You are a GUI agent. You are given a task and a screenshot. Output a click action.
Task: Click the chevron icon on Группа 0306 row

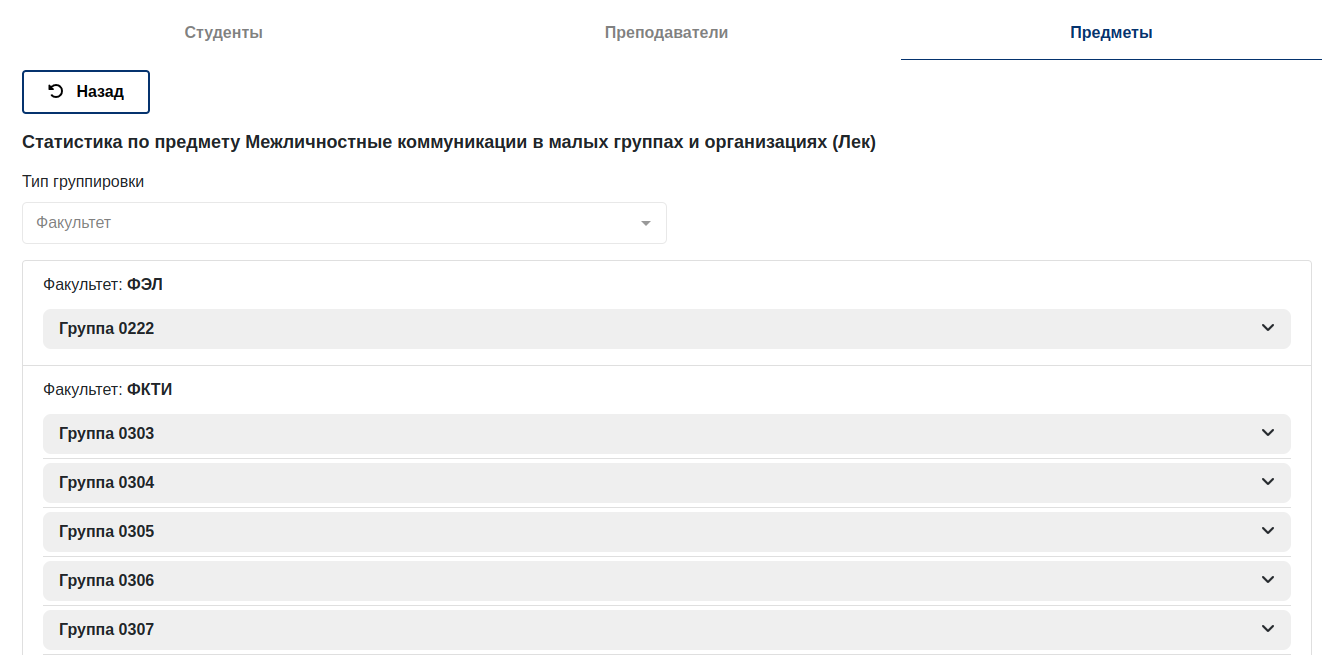[x=1268, y=580]
